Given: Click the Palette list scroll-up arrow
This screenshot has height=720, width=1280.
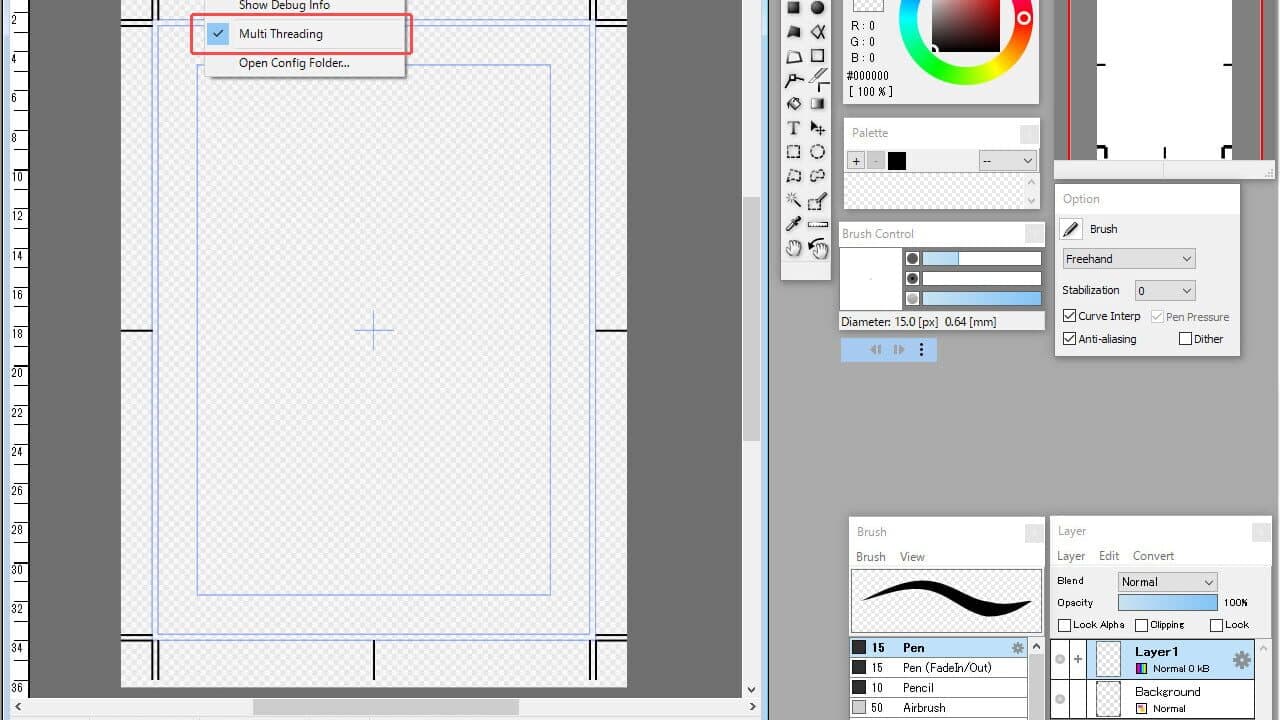Looking at the screenshot, I should 1032,181.
